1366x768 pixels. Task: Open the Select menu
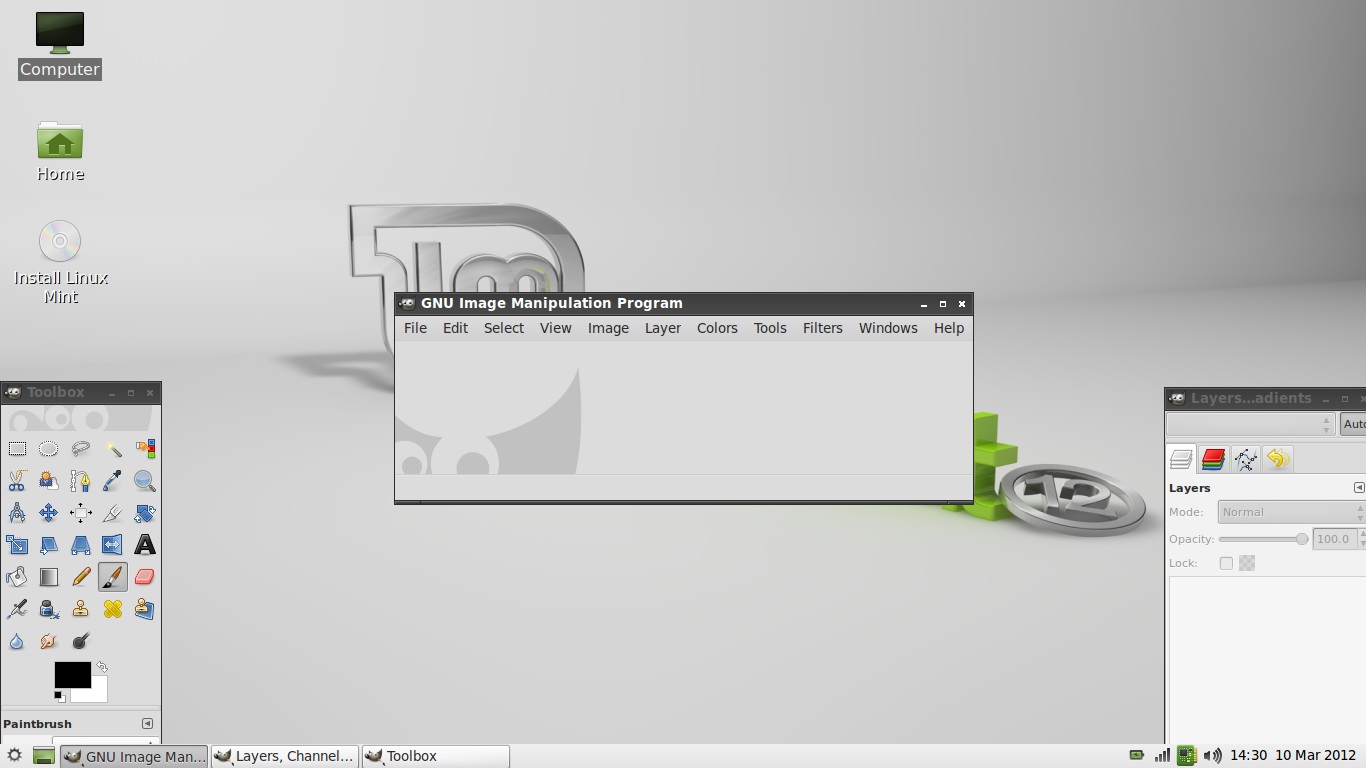504,328
